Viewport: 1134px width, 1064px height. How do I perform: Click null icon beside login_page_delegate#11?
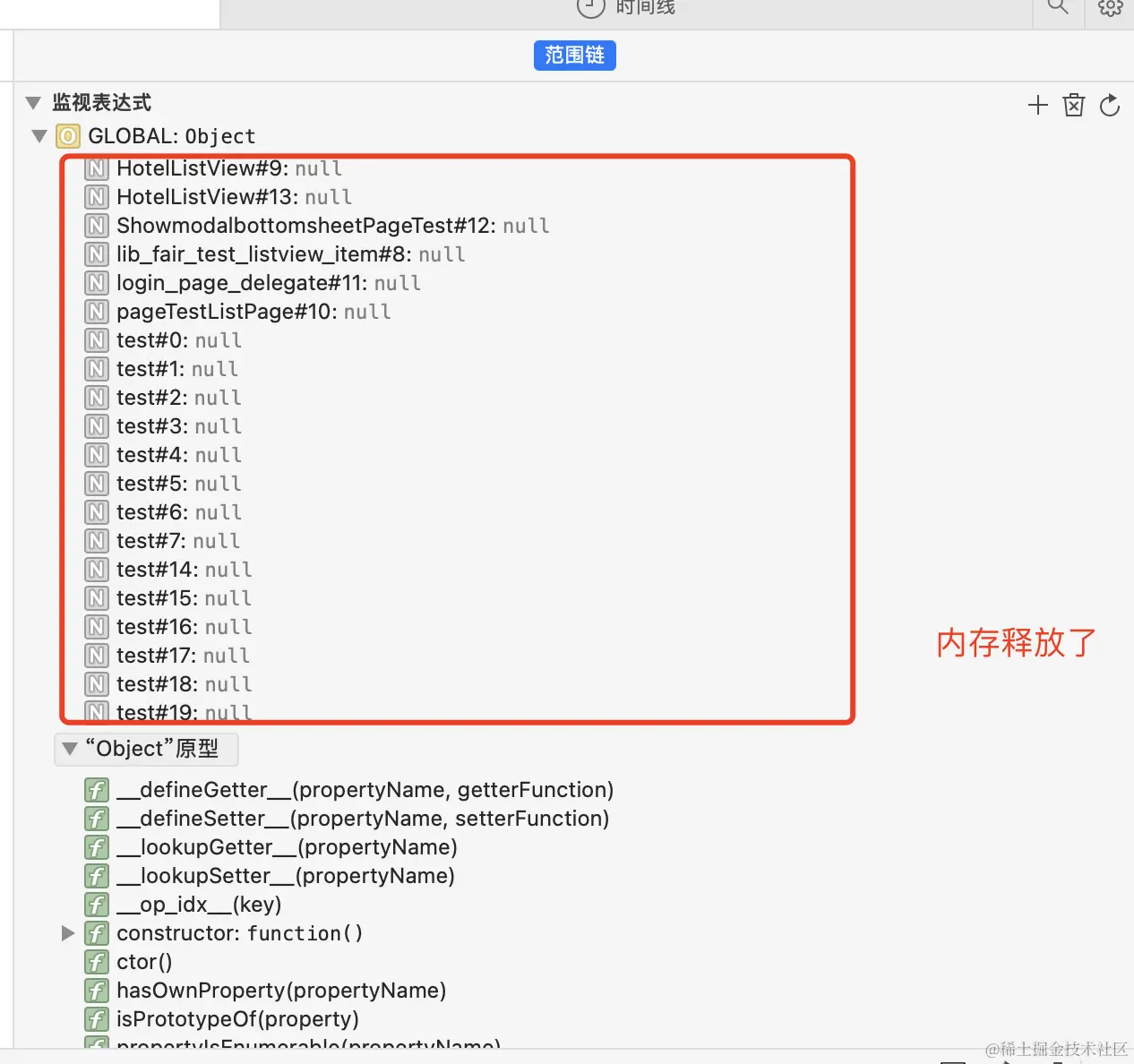pyautogui.click(x=97, y=283)
